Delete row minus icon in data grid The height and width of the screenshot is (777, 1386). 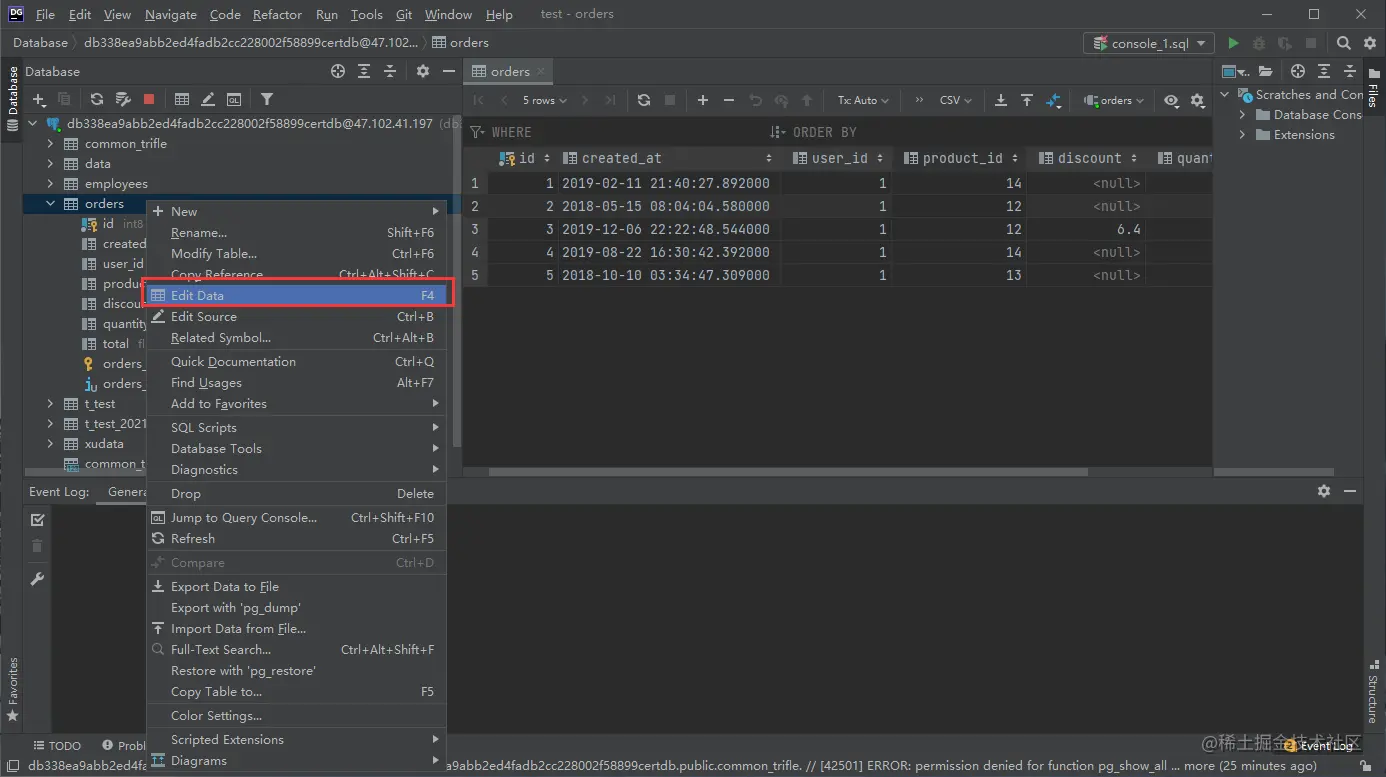[x=729, y=100]
